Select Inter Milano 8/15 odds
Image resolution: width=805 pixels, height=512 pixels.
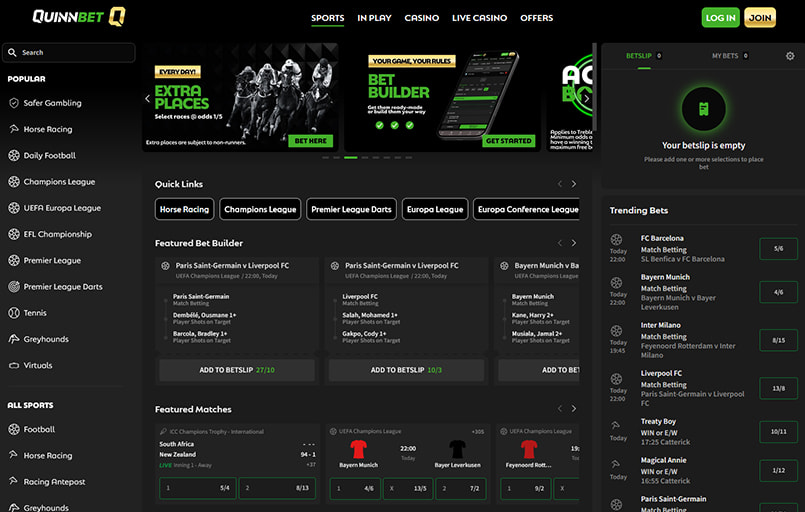(778, 340)
